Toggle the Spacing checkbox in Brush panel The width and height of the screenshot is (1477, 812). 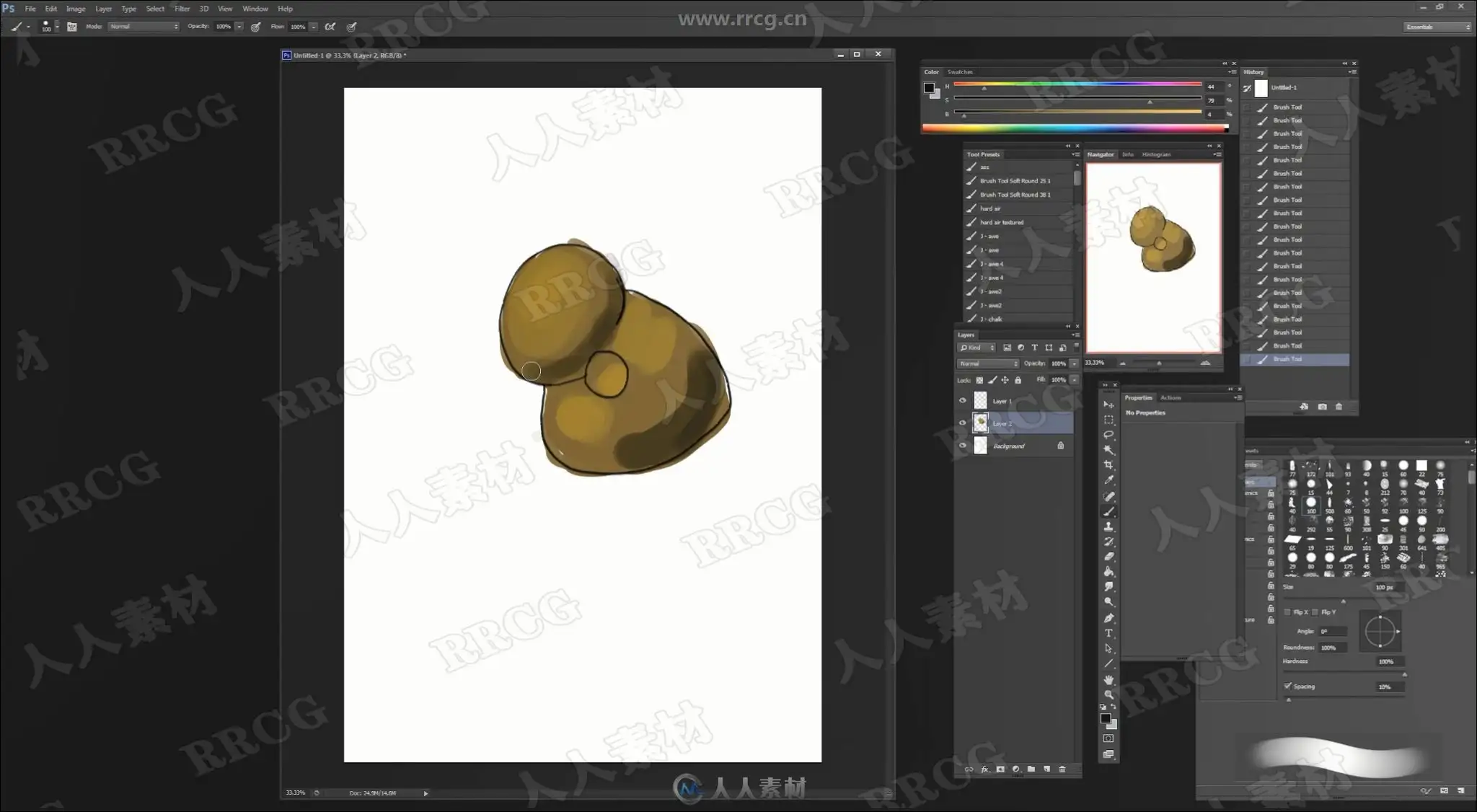[x=1288, y=686]
